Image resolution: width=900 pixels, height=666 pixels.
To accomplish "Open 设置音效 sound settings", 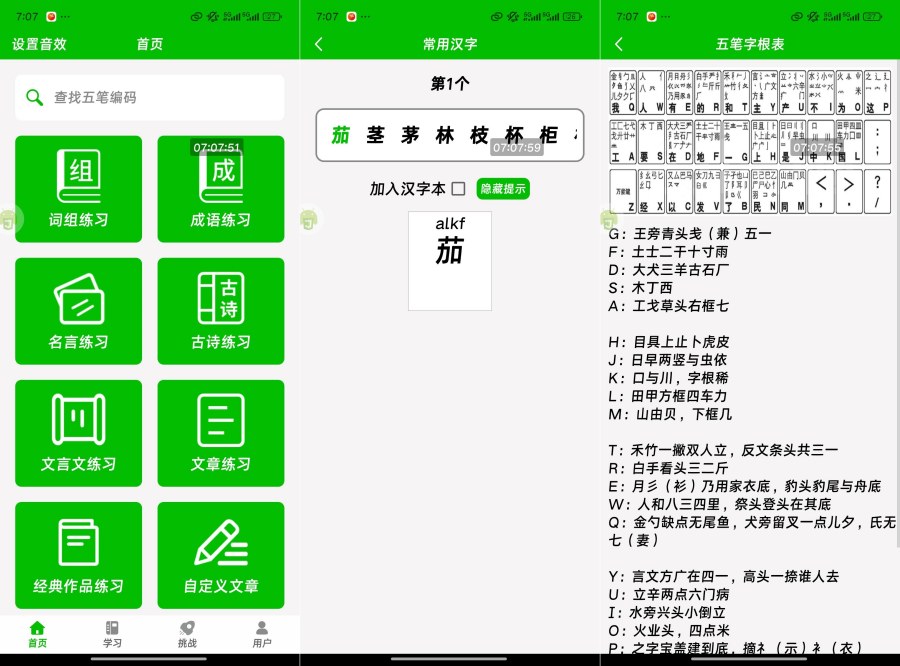I will [x=38, y=44].
